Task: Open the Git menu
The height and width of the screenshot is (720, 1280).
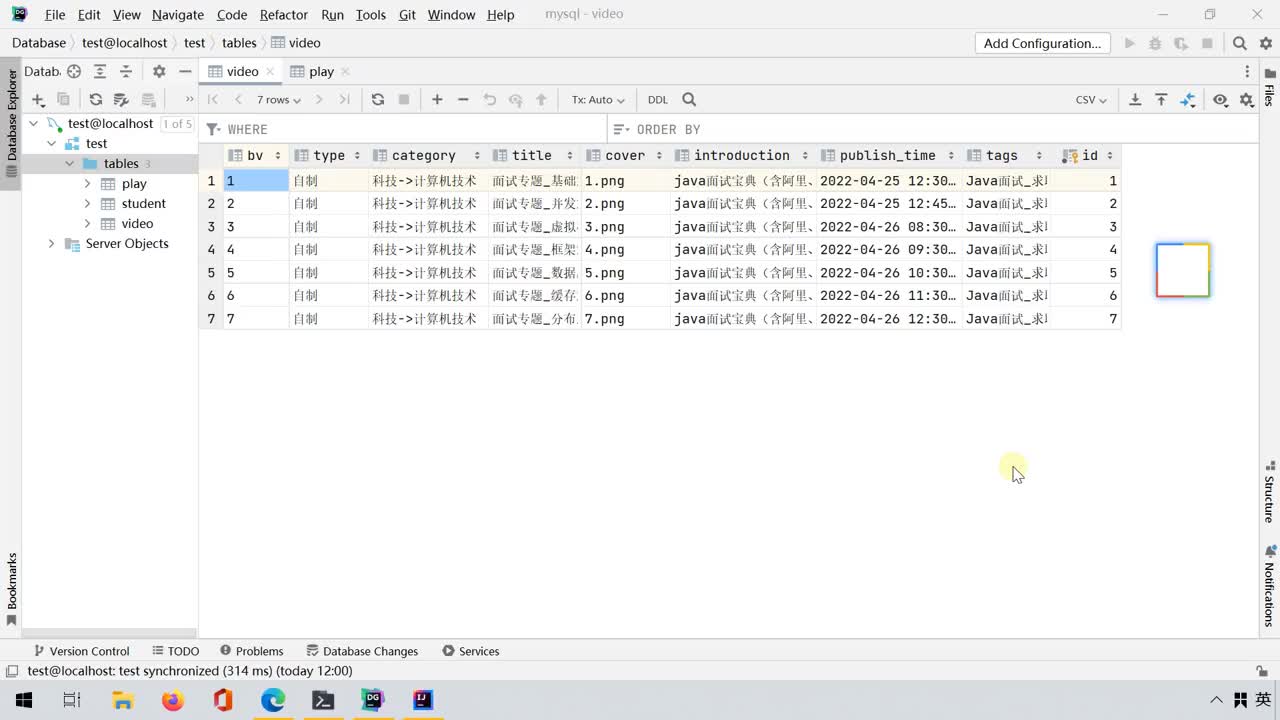Action: (407, 15)
